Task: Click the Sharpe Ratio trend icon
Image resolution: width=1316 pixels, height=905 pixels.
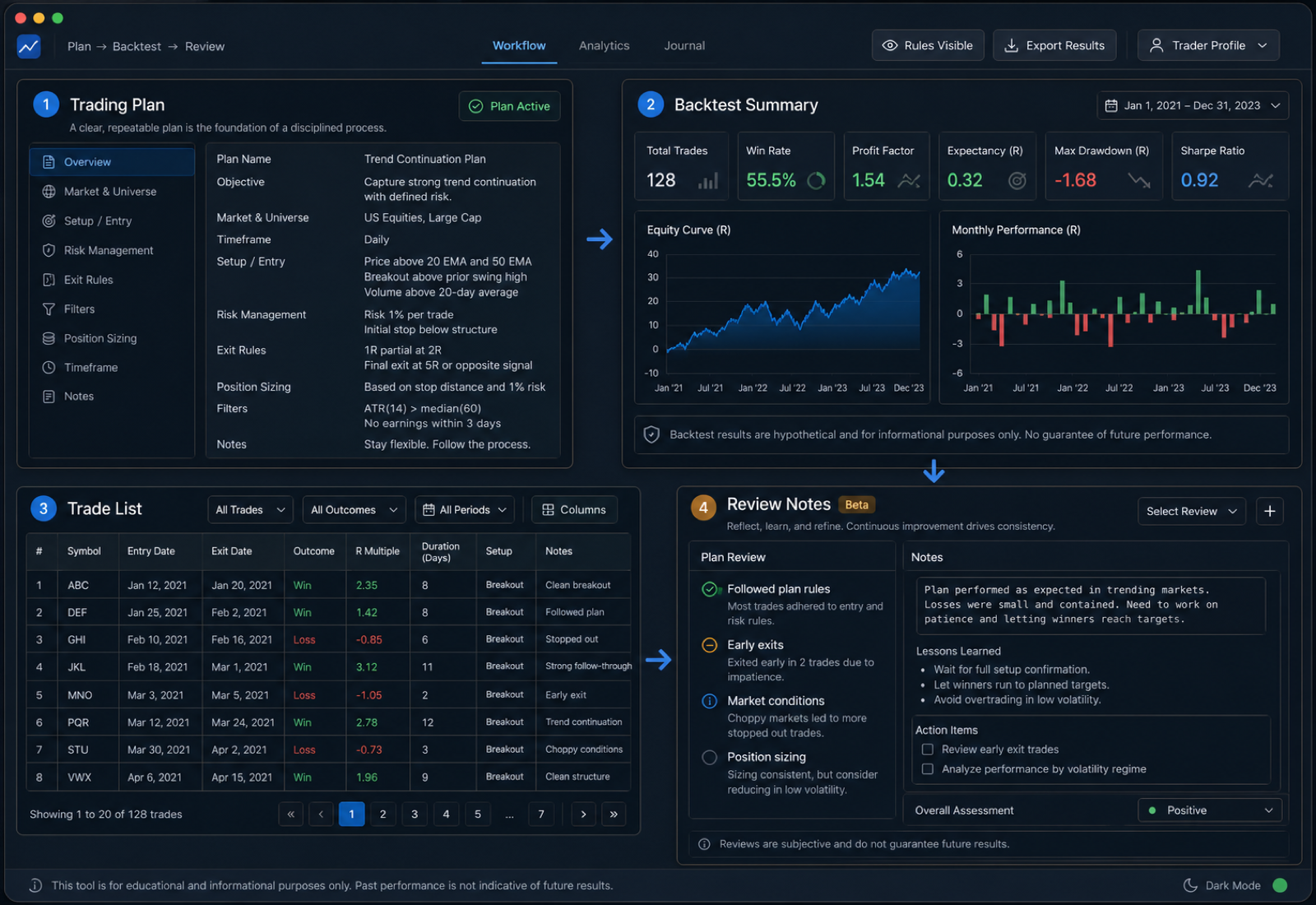Action: click(1260, 180)
